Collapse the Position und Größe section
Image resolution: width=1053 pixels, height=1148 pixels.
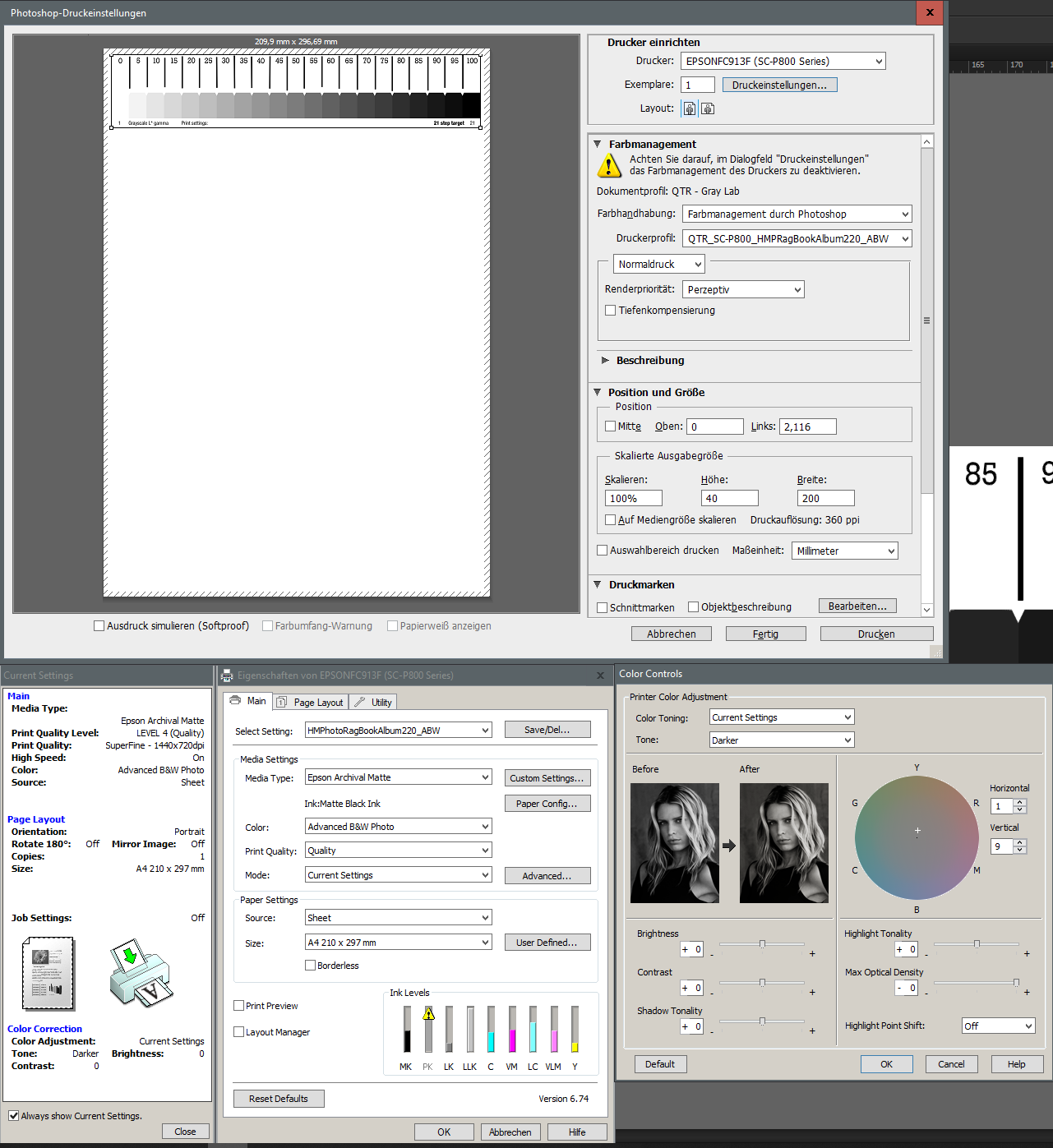click(x=598, y=393)
